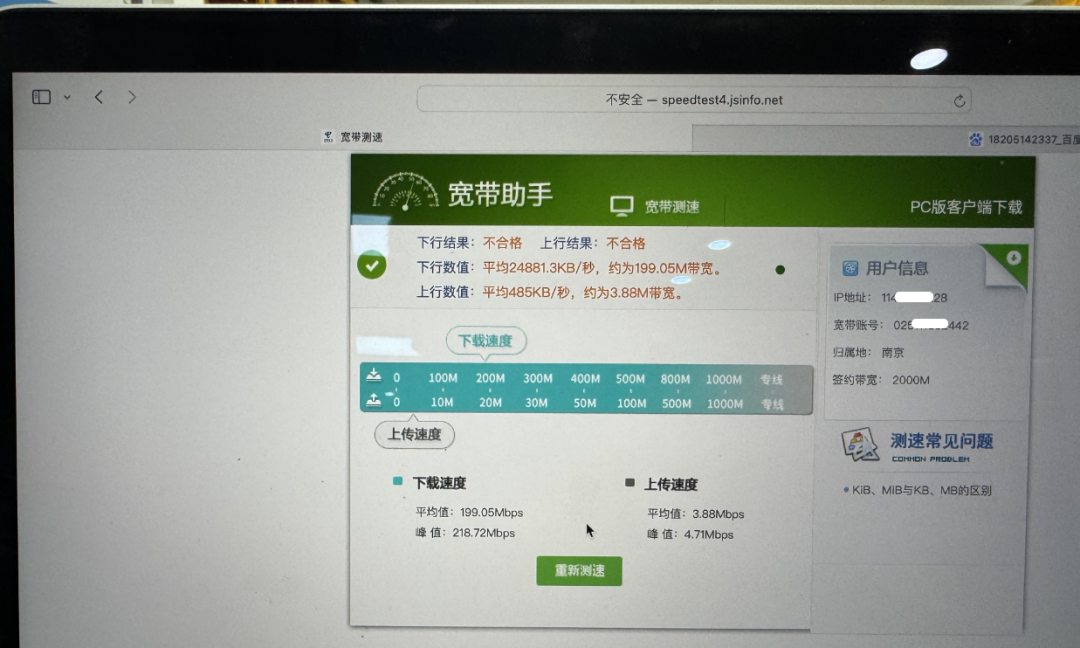Click the forward navigation arrow

tap(132, 97)
